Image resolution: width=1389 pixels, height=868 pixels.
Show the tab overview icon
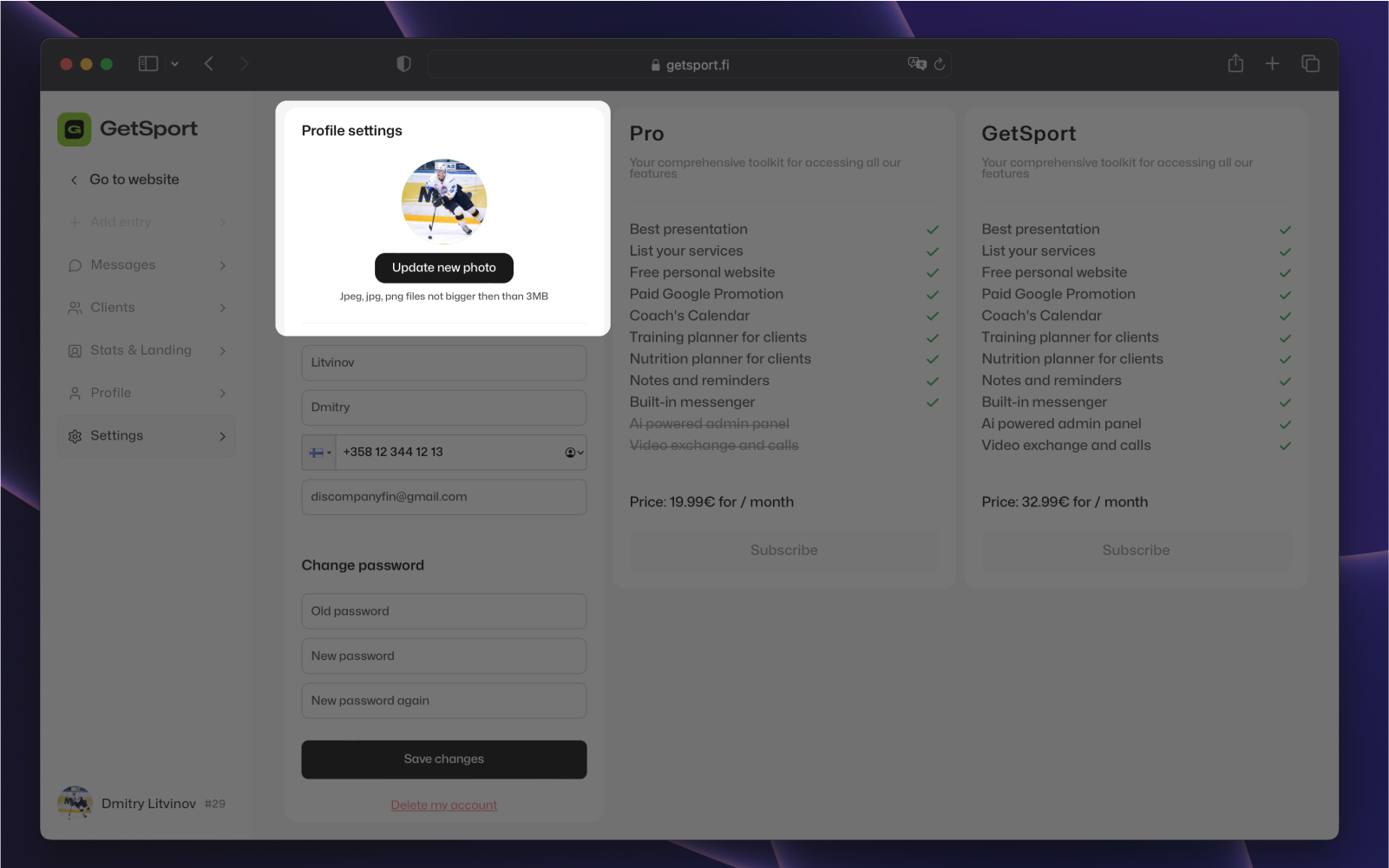(1310, 63)
